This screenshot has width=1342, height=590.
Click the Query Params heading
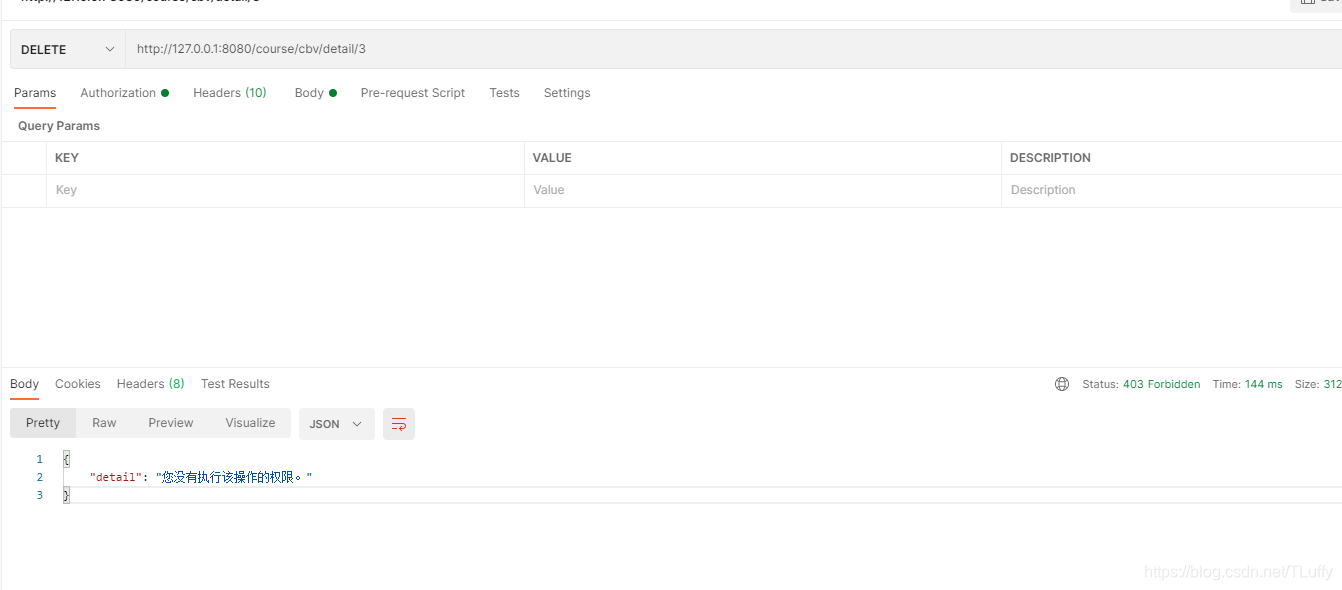[59, 126]
